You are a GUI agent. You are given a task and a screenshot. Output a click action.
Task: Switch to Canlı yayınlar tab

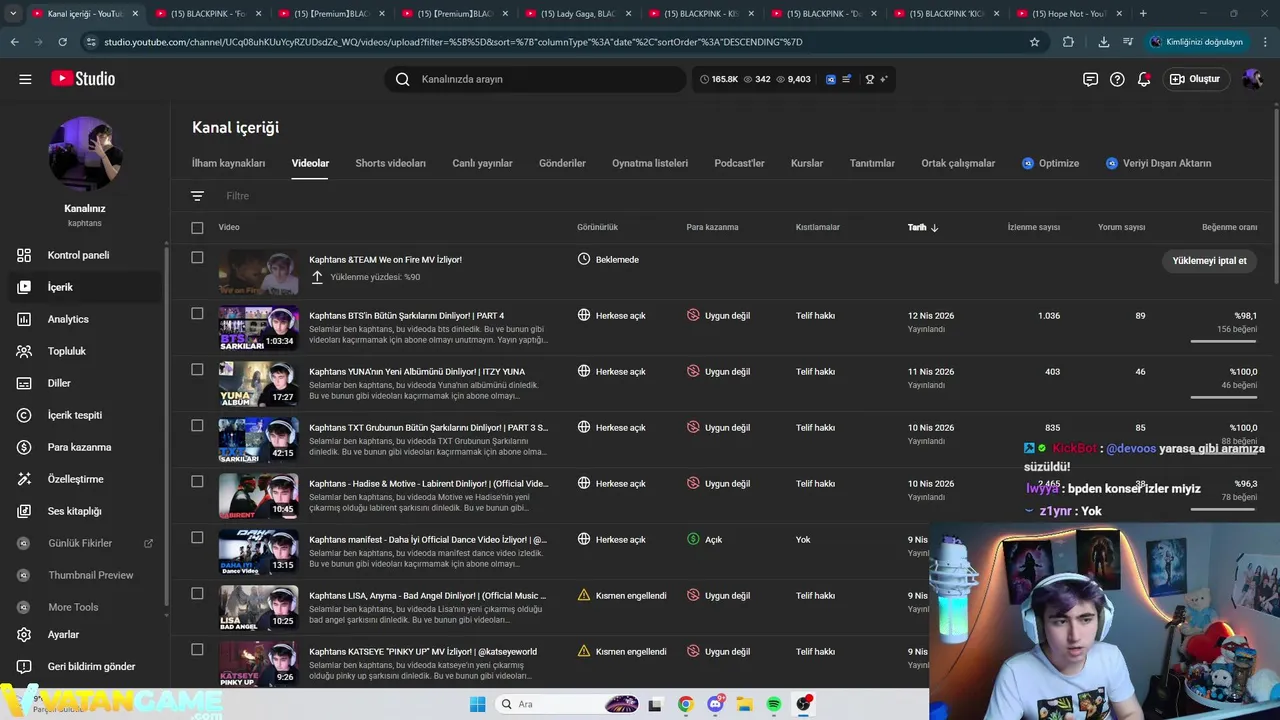482,163
